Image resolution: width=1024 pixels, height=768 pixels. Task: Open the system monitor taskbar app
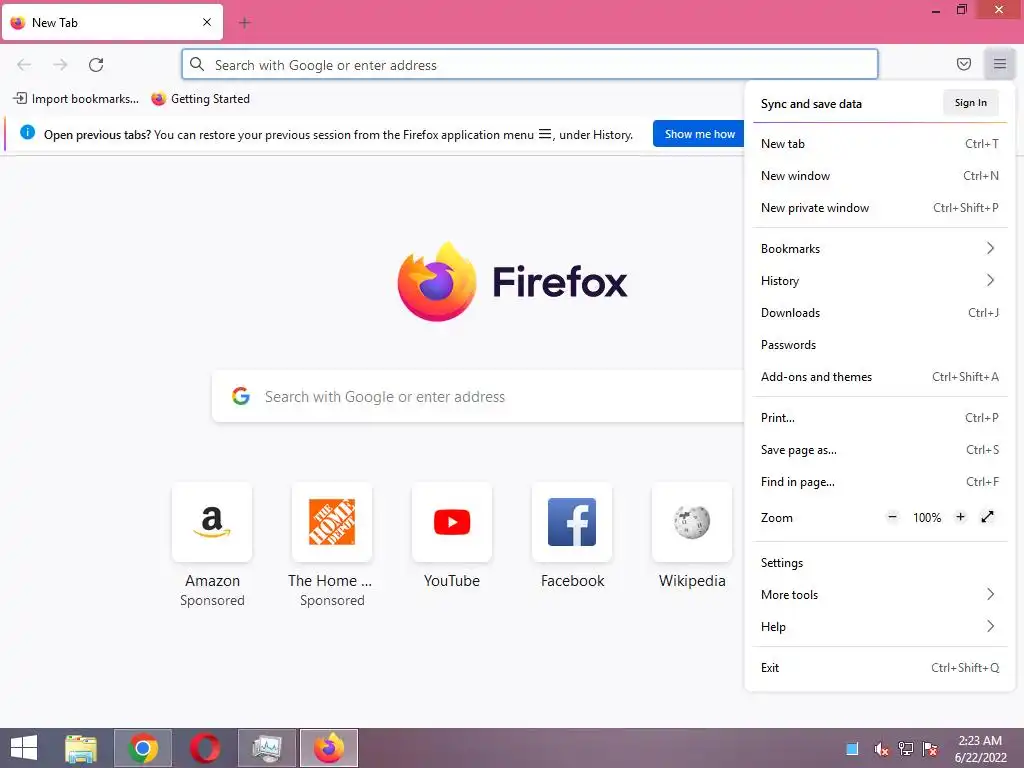[266, 748]
